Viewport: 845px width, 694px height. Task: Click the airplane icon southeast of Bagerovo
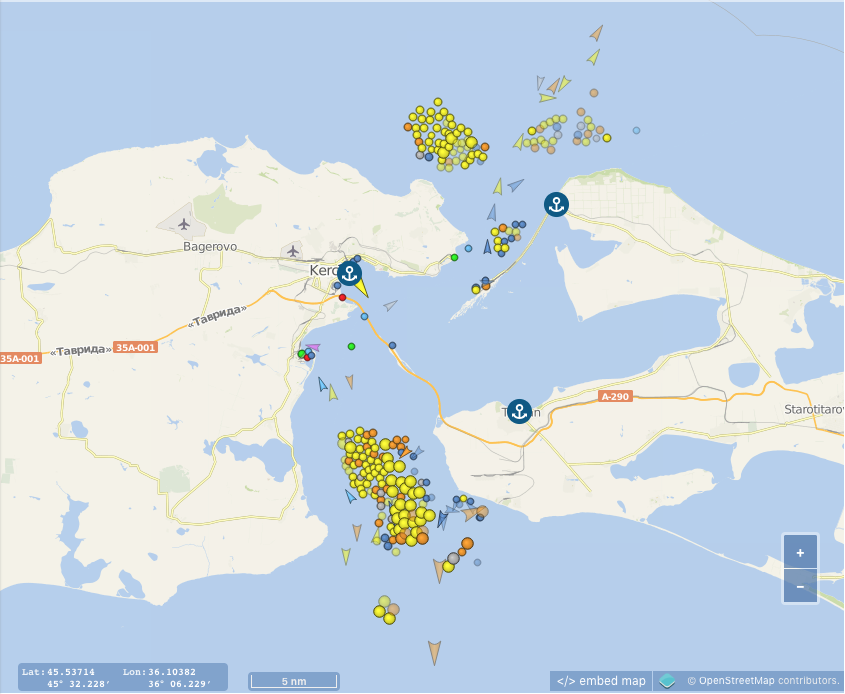(x=291, y=251)
